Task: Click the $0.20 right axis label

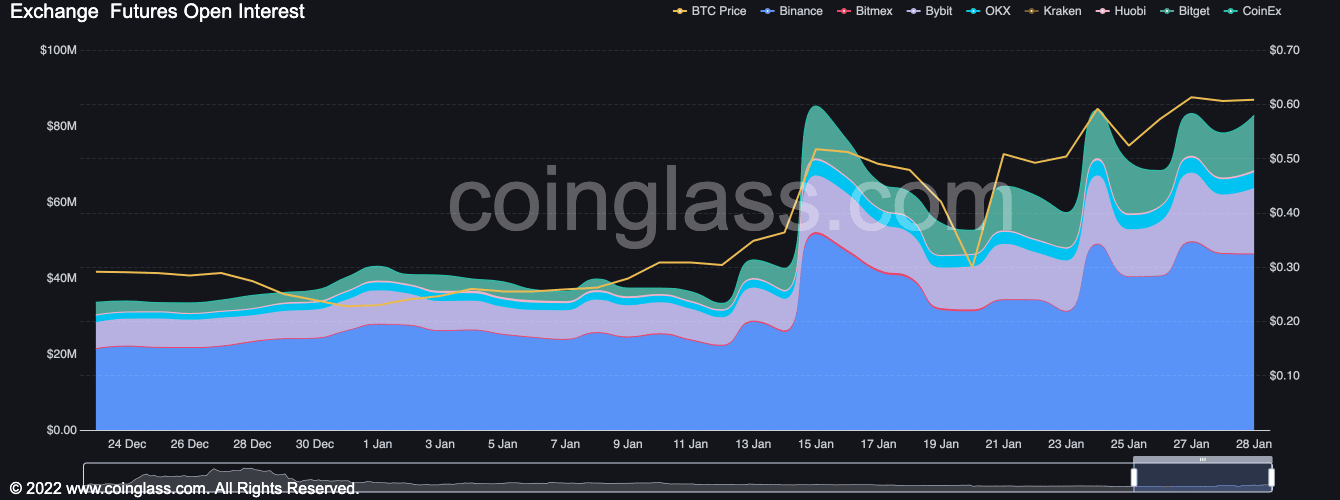Action: [x=1283, y=321]
